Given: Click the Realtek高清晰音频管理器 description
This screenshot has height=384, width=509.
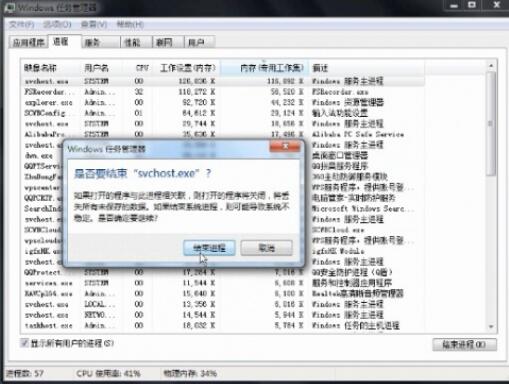Looking at the screenshot, I should [358, 294].
